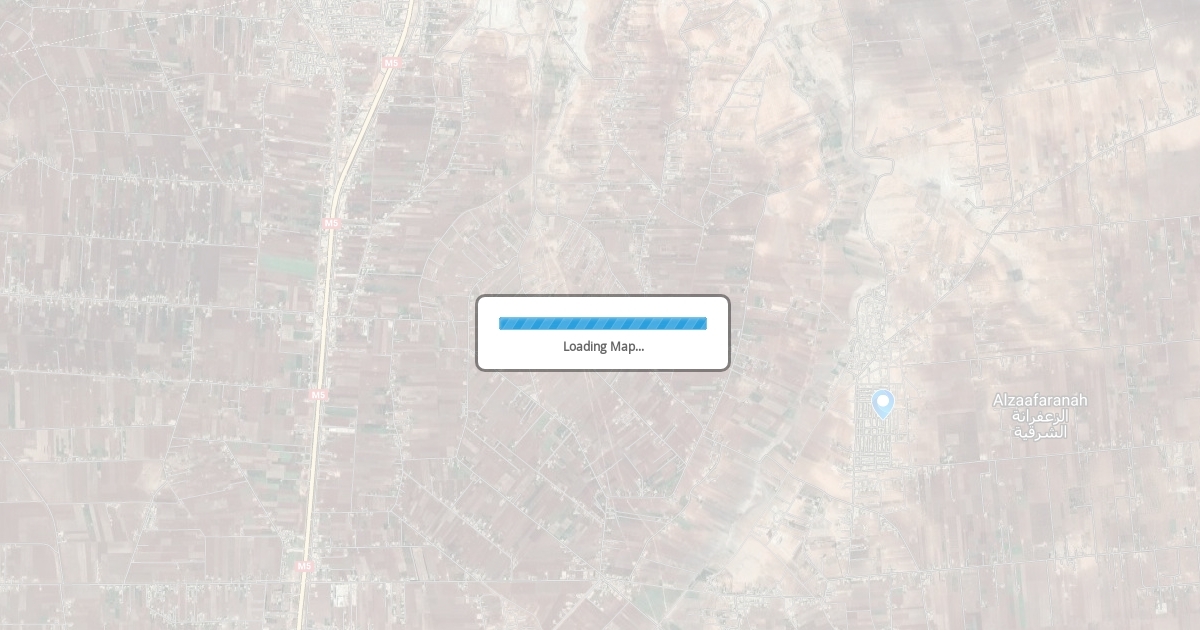
Task: Click the bottommost M5 road shield
Action: tap(303, 566)
